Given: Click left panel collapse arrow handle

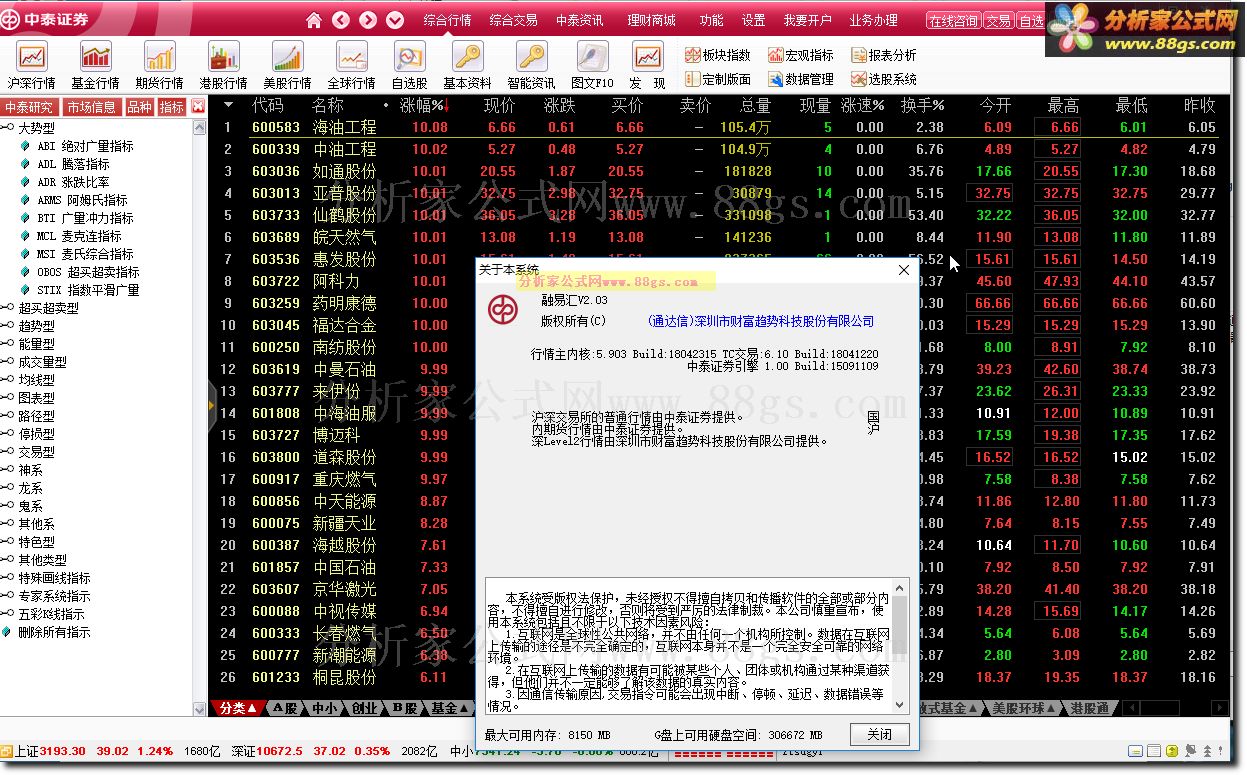Looking at the screenshot, I should (211, 405).
